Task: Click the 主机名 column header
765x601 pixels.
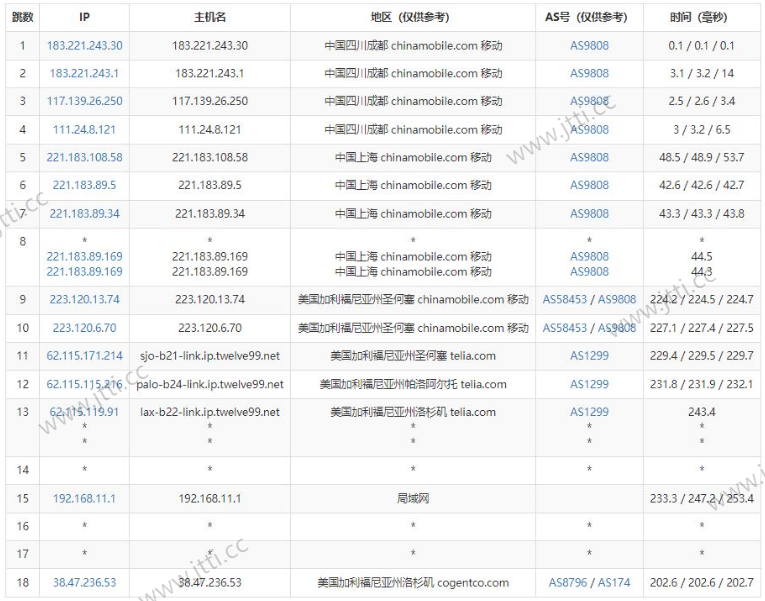Action: [210, 17]
